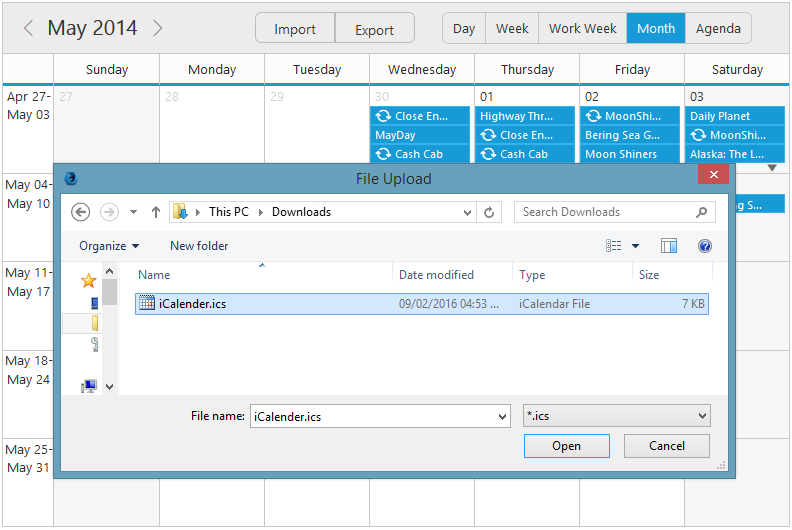The height and width of the screenshot is (530, 792).
Task: Refresh the Downloads folder listing
Action: (489, 212)
